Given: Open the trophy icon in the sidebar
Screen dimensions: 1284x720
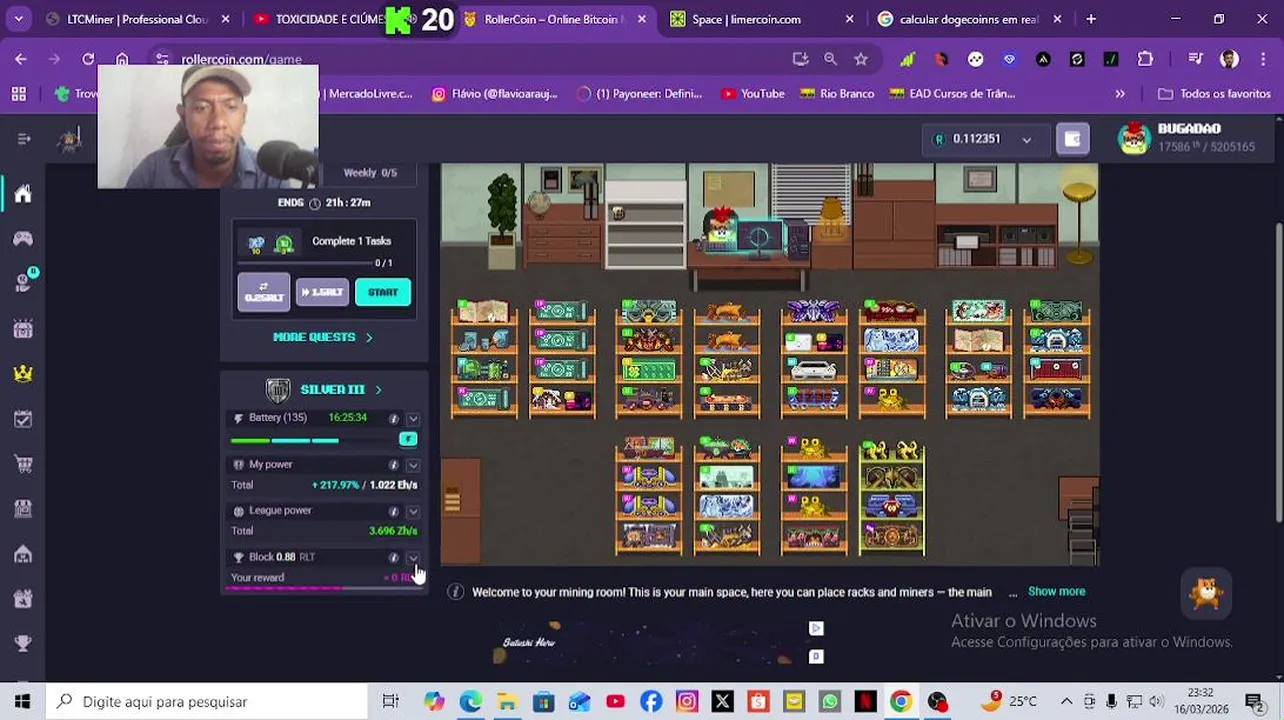Looking at the screenshot, I should pyautogui.click(x=22, y=643).
